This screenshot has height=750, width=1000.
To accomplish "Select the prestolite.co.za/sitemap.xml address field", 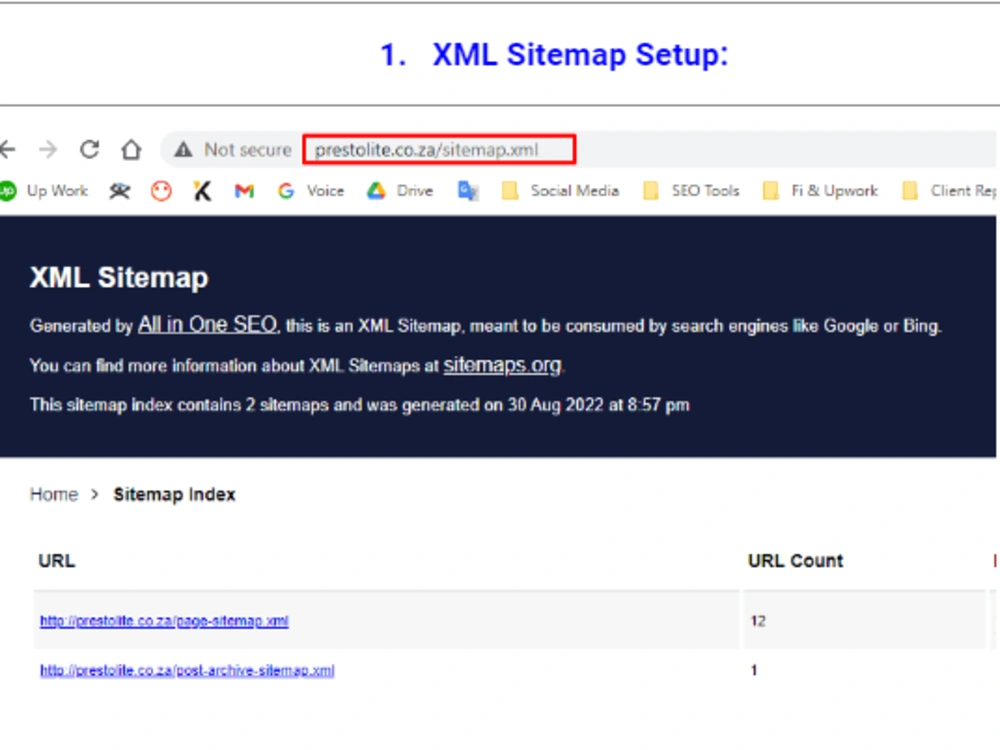I will 439,150.
